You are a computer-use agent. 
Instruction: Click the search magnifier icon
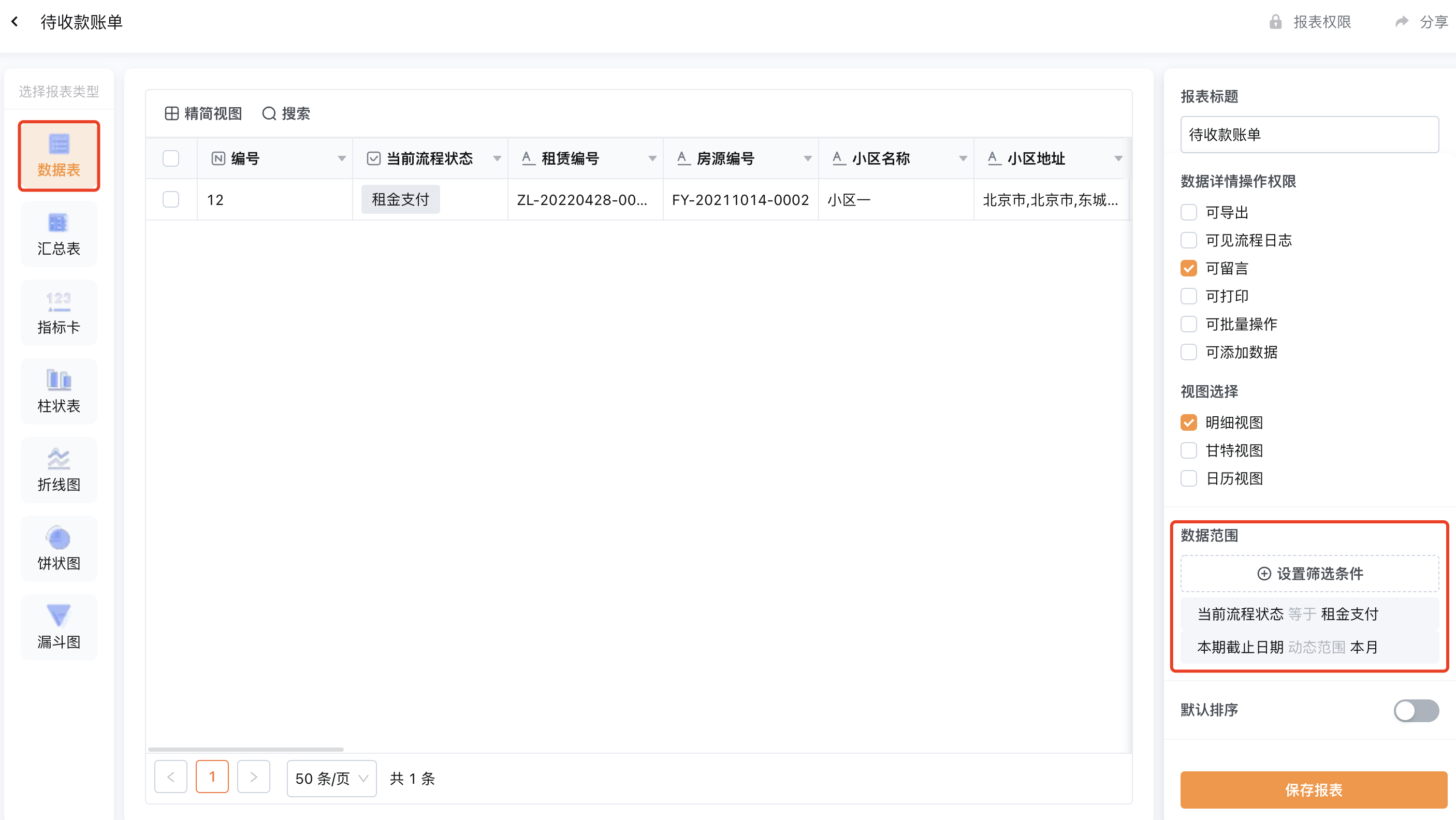269,113
